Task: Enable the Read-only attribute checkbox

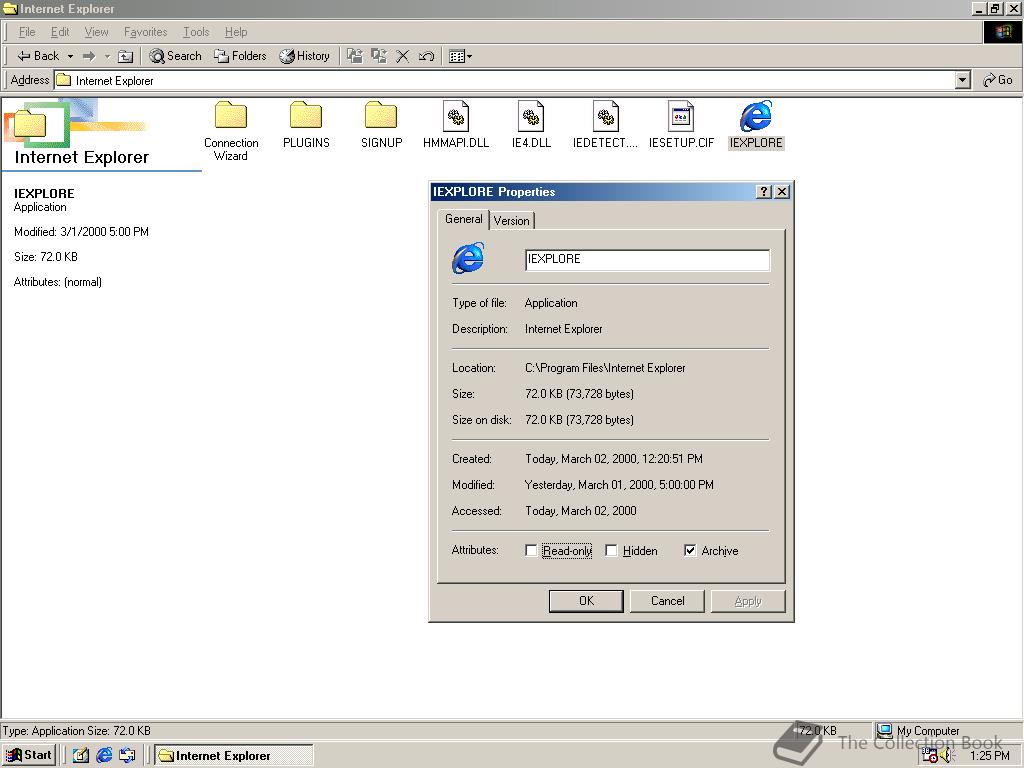Action: point(531,551)
